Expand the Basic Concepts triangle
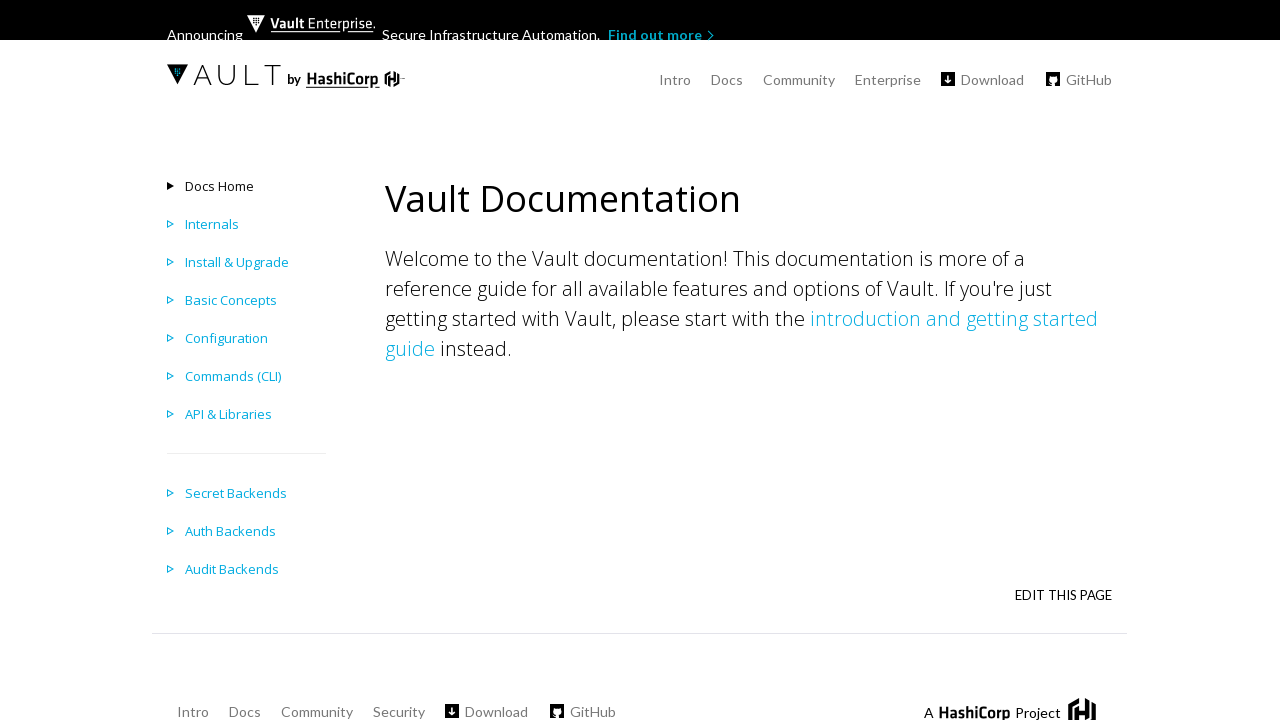1280x720 pixels. [x=170, y=300]
